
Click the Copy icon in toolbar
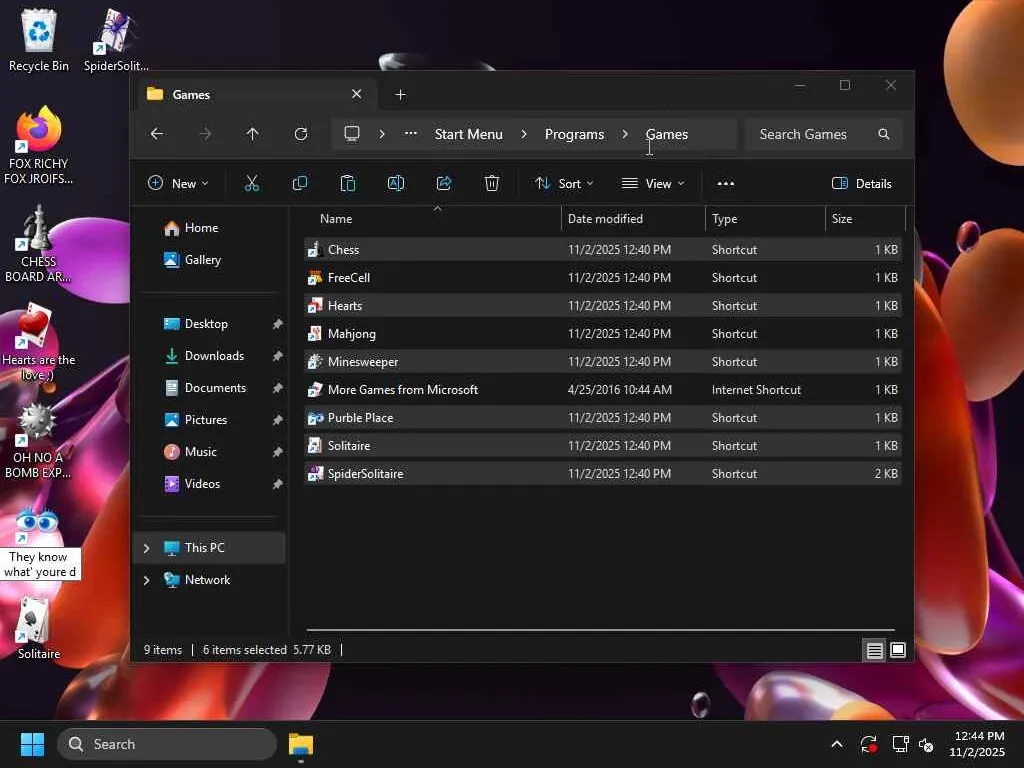tap(300, 184)
